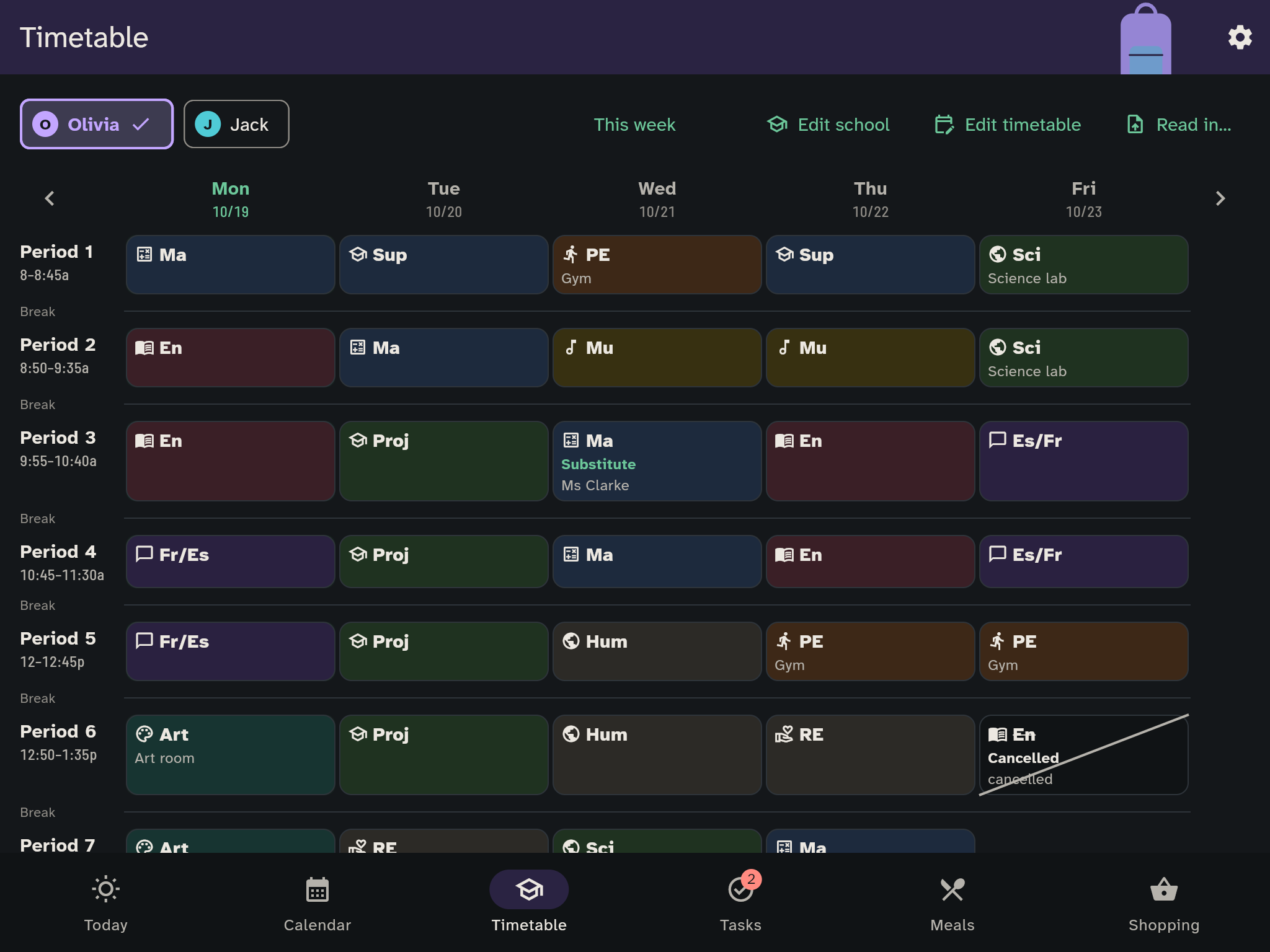Open the Today tab

coord(105,902)
